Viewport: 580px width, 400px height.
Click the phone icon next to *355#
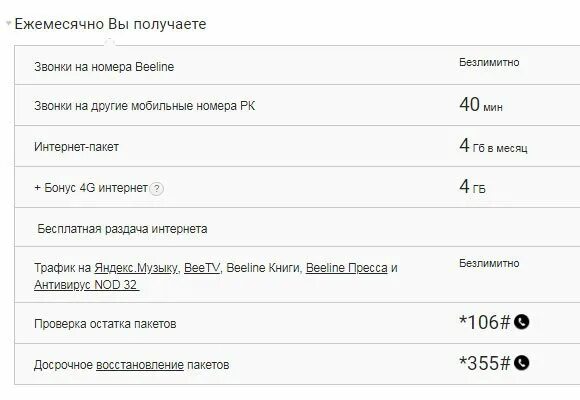[x=522, y=363]
